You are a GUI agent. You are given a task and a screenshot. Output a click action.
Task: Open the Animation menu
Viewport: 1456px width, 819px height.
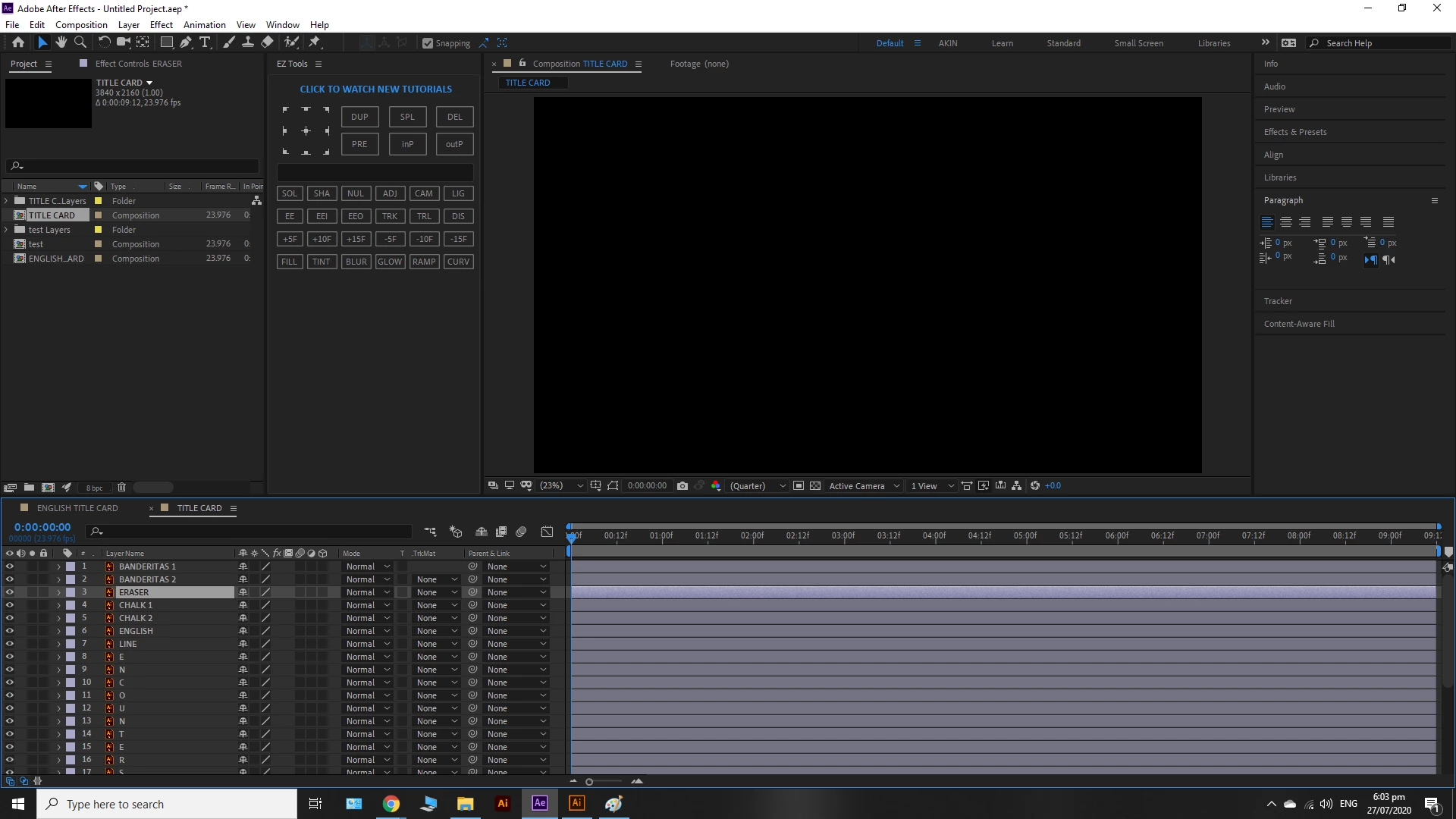(204, 24)
